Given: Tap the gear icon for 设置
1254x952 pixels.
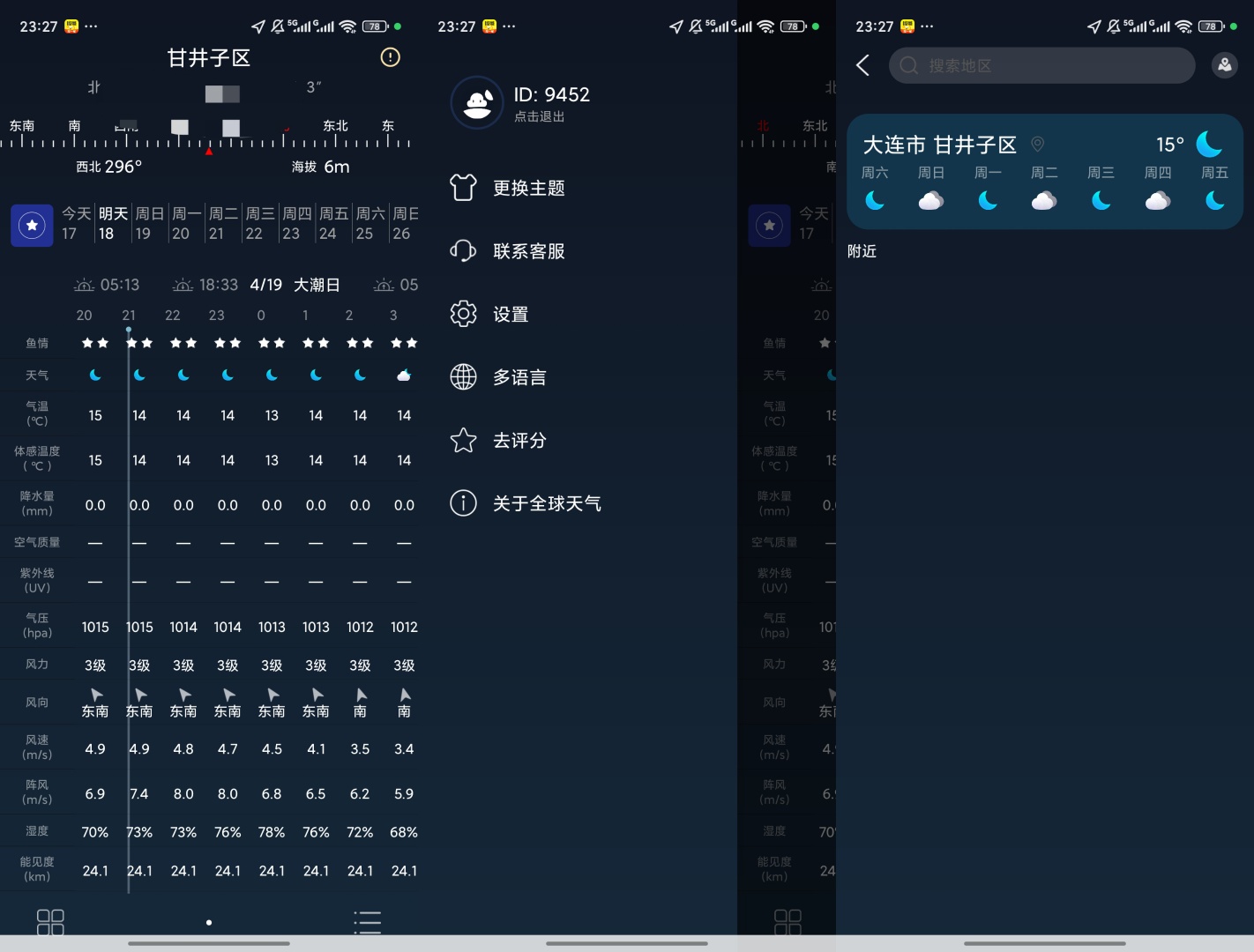Looking at the screenshot, I should (463, 314).
